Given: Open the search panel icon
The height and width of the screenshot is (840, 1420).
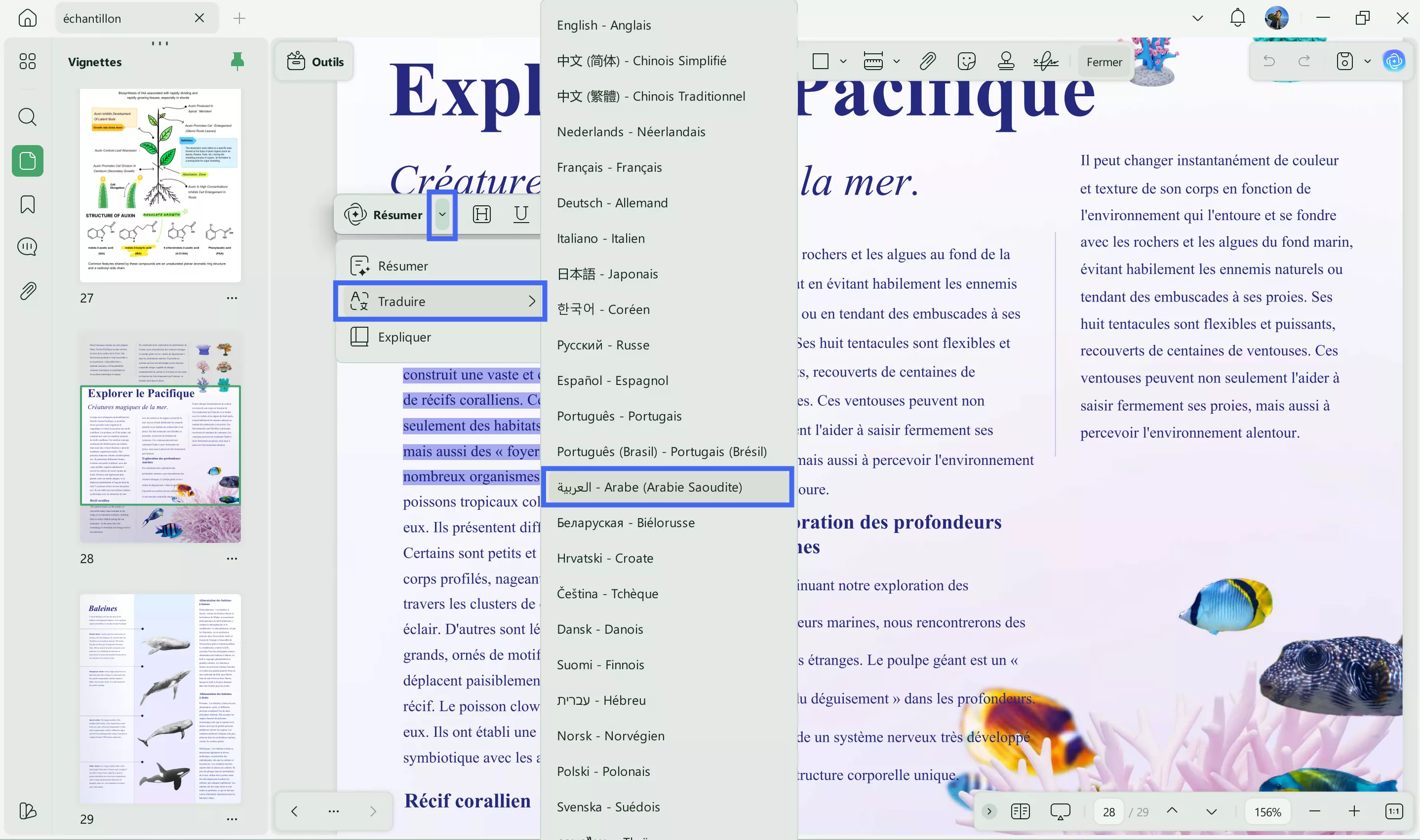Looking at the screenshot, I should pyautogui.click(x=27, y=117).
